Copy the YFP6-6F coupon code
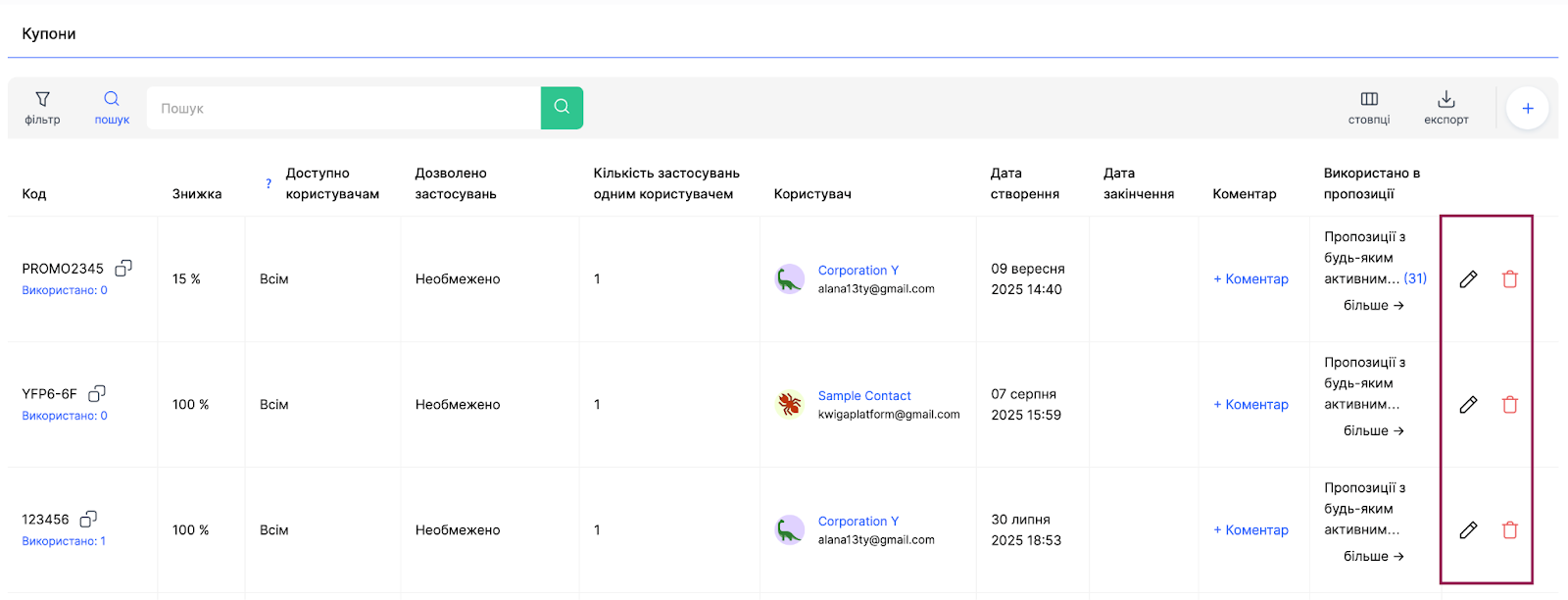Viewport: 1568px width, 600px height. point(97,393)
